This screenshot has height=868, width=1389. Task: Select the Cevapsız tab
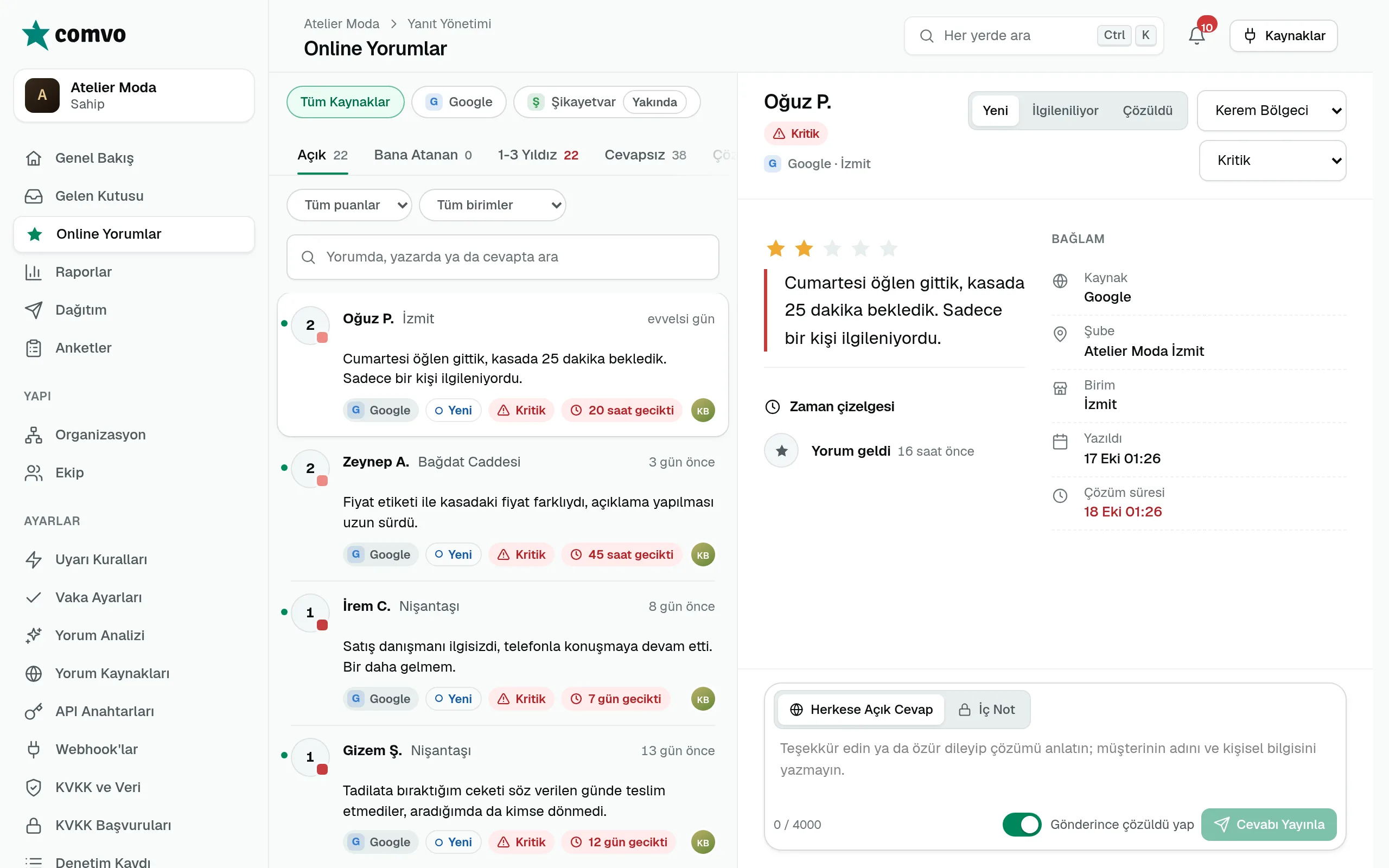[x=645, y=155]
